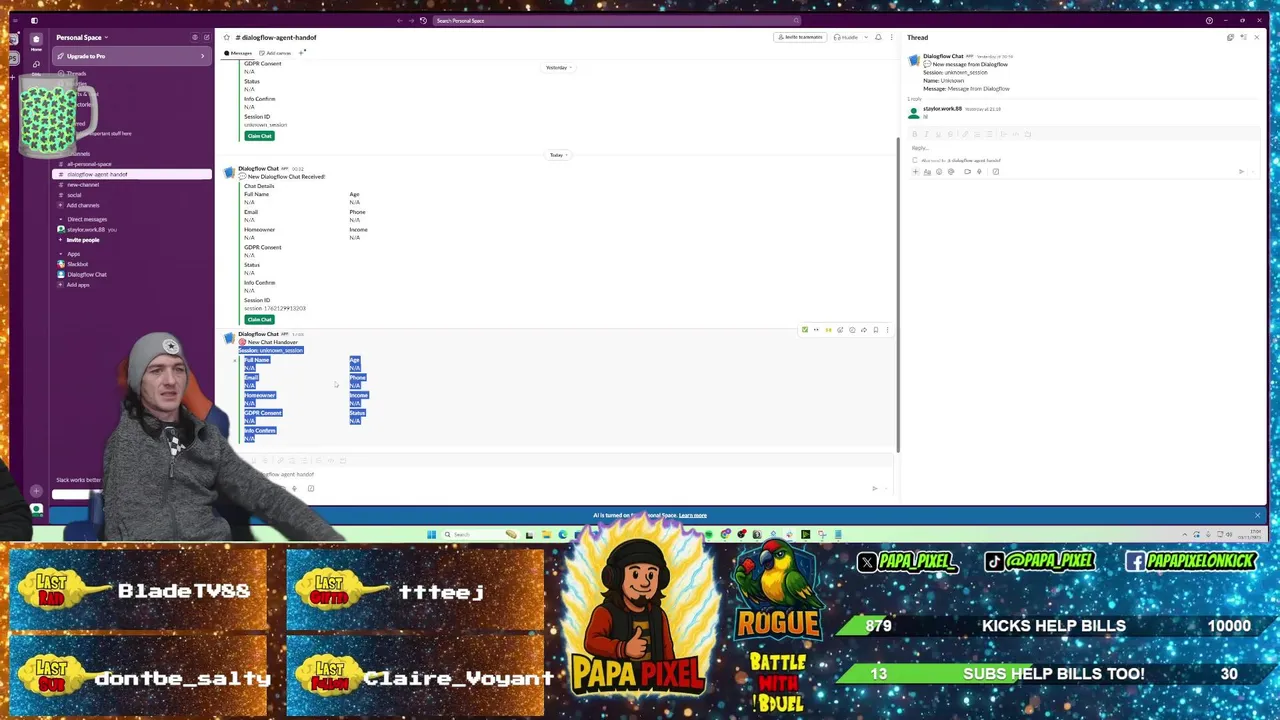Open the Yesterday date dropdown
Image resolution: width=1280 pixels, height=720 pixels.
(x=557, y=67)
